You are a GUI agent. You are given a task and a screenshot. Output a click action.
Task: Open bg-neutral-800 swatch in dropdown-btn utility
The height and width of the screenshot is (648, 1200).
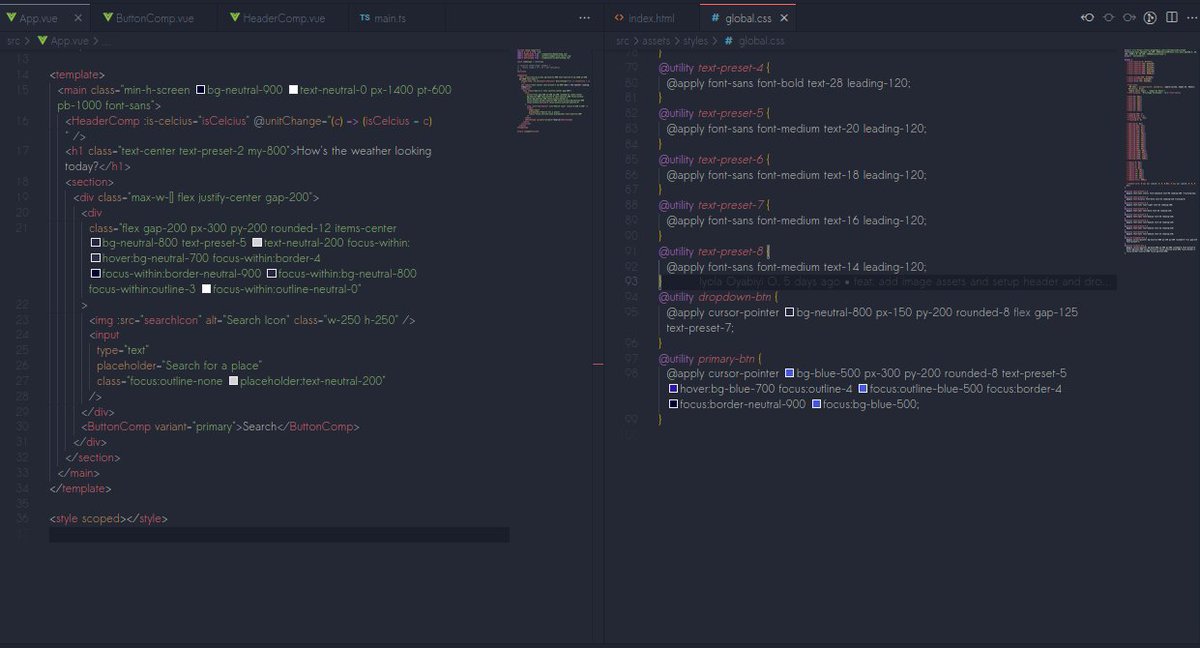click(x=789, y=313)
